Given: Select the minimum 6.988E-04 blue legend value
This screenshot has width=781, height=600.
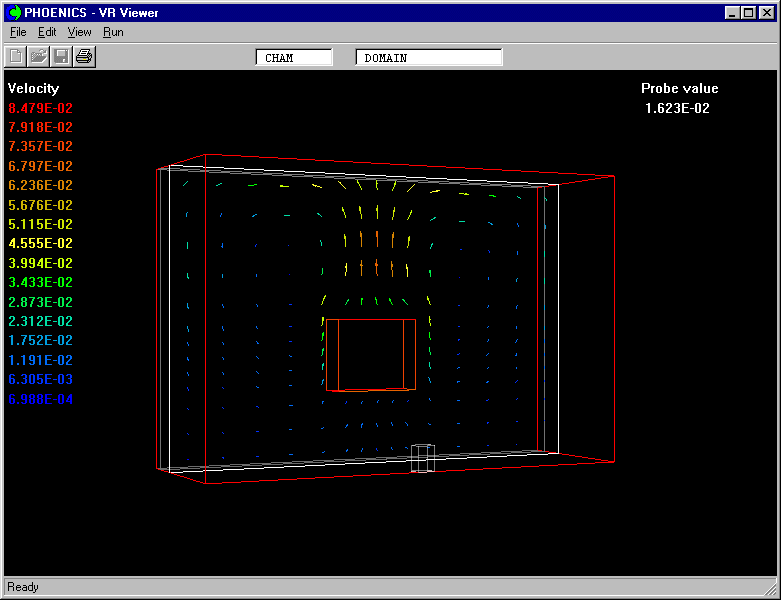Looking at the screenshot, I should 41,399.
